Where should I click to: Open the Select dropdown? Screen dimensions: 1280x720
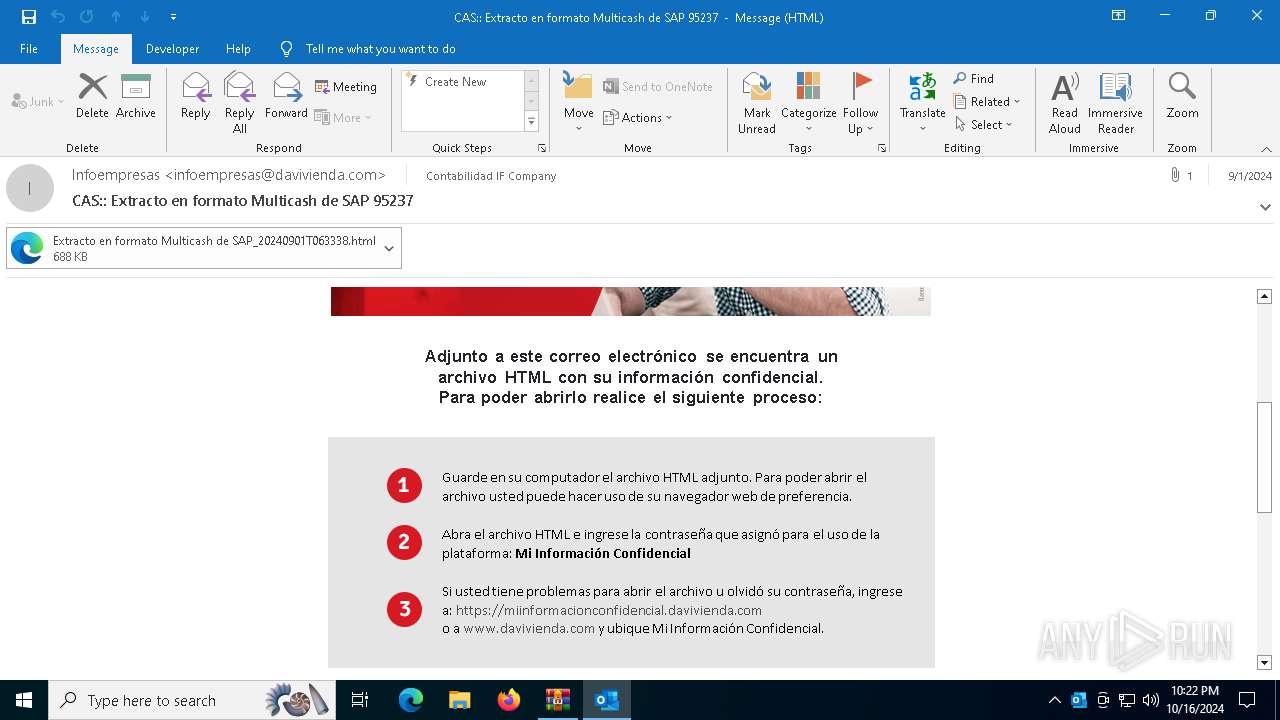tap(983, 124)
